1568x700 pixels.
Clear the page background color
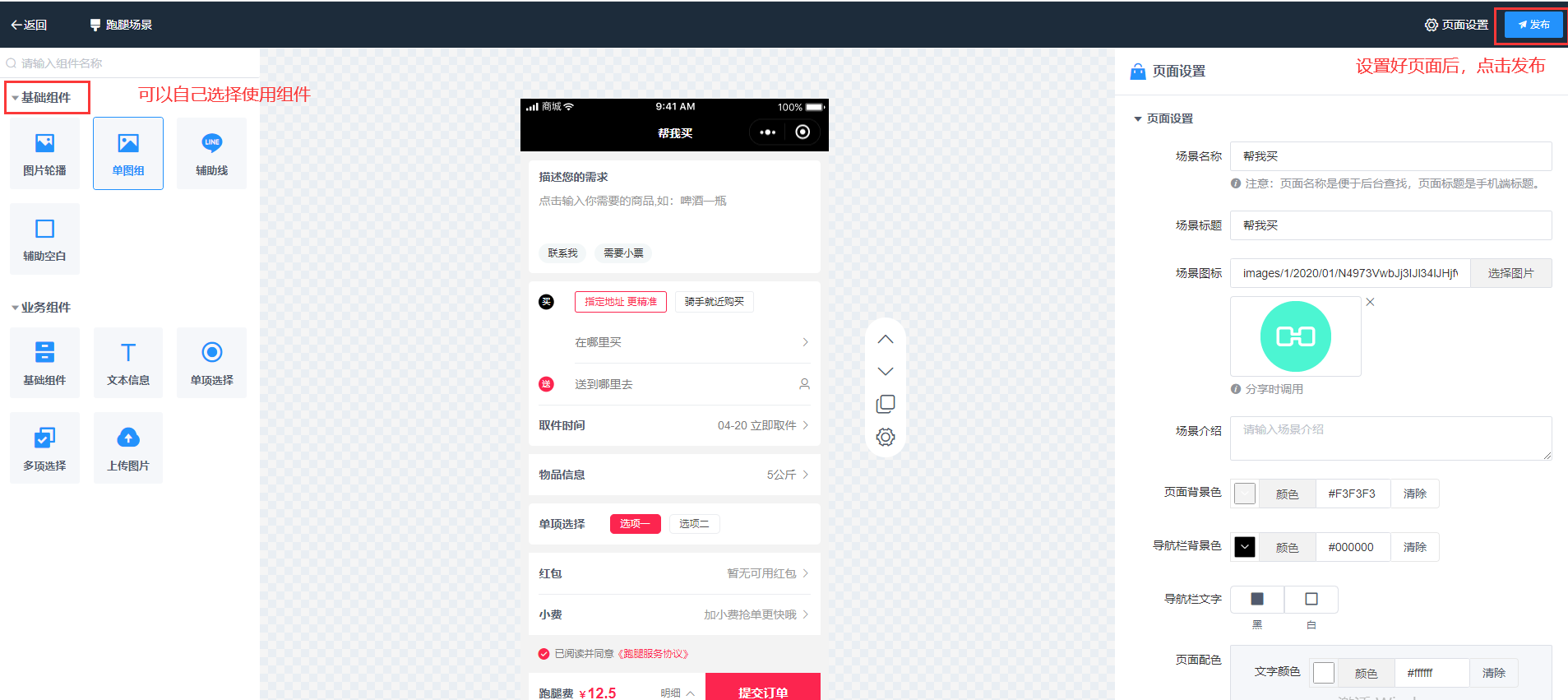(x=1414, y=494)
